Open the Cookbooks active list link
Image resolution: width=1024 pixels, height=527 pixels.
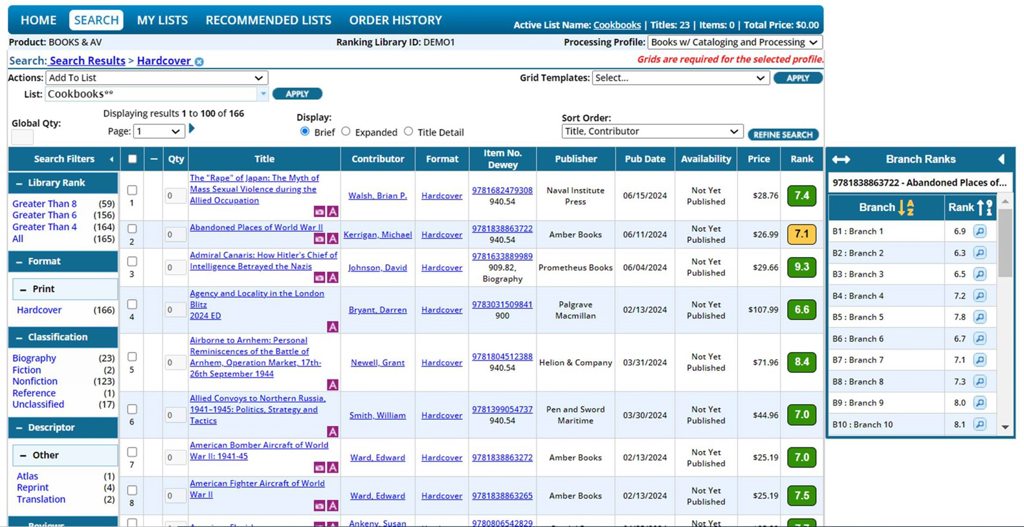(x=617, y=25)
